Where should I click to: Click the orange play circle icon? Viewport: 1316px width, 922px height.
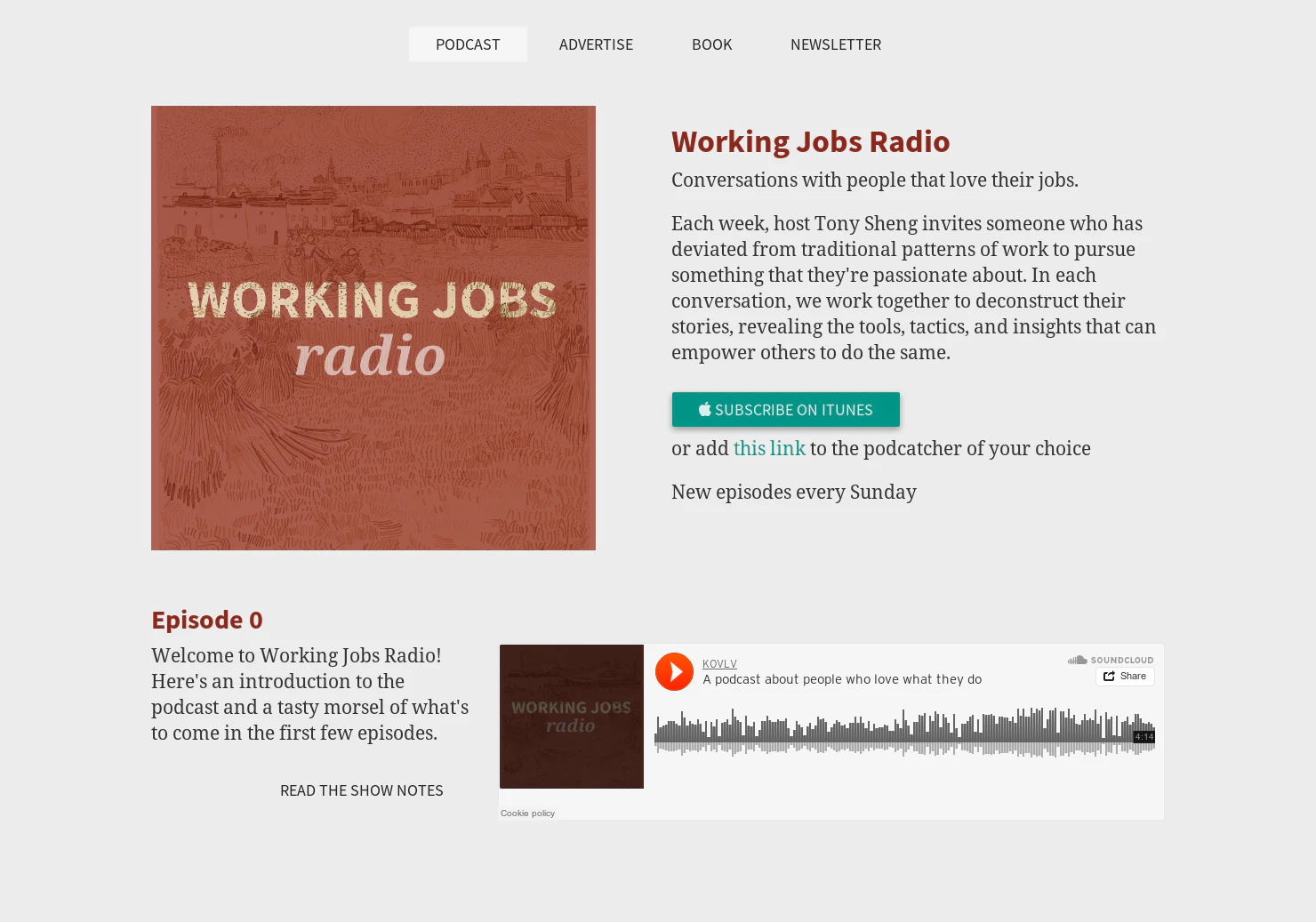coord(674,671)
